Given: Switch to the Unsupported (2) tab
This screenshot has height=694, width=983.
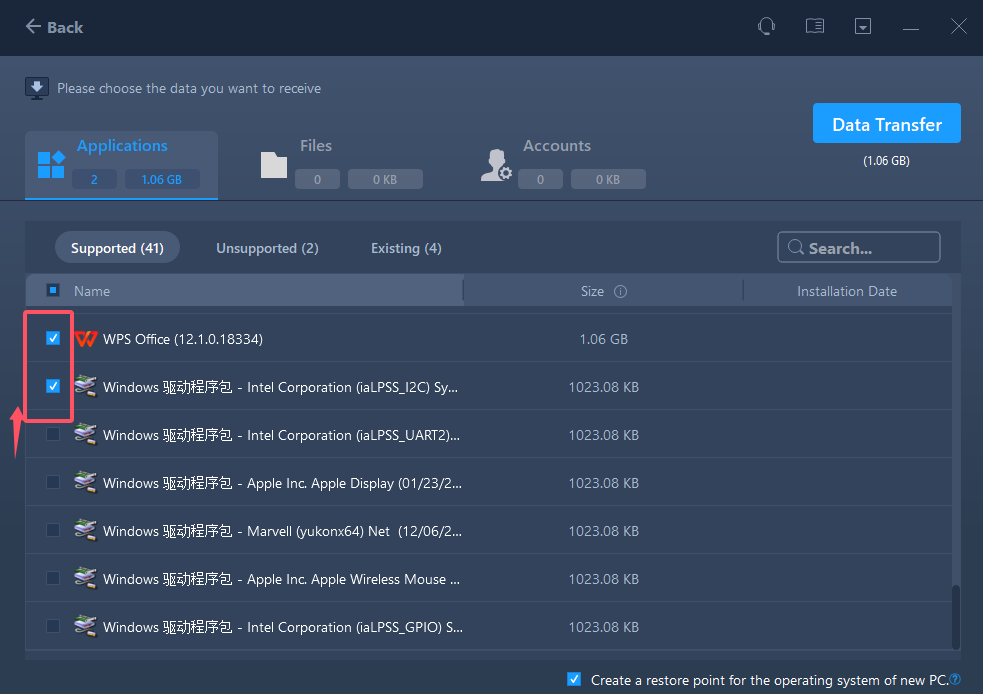Looking at the screenshot, I should [x=267, y=248].
